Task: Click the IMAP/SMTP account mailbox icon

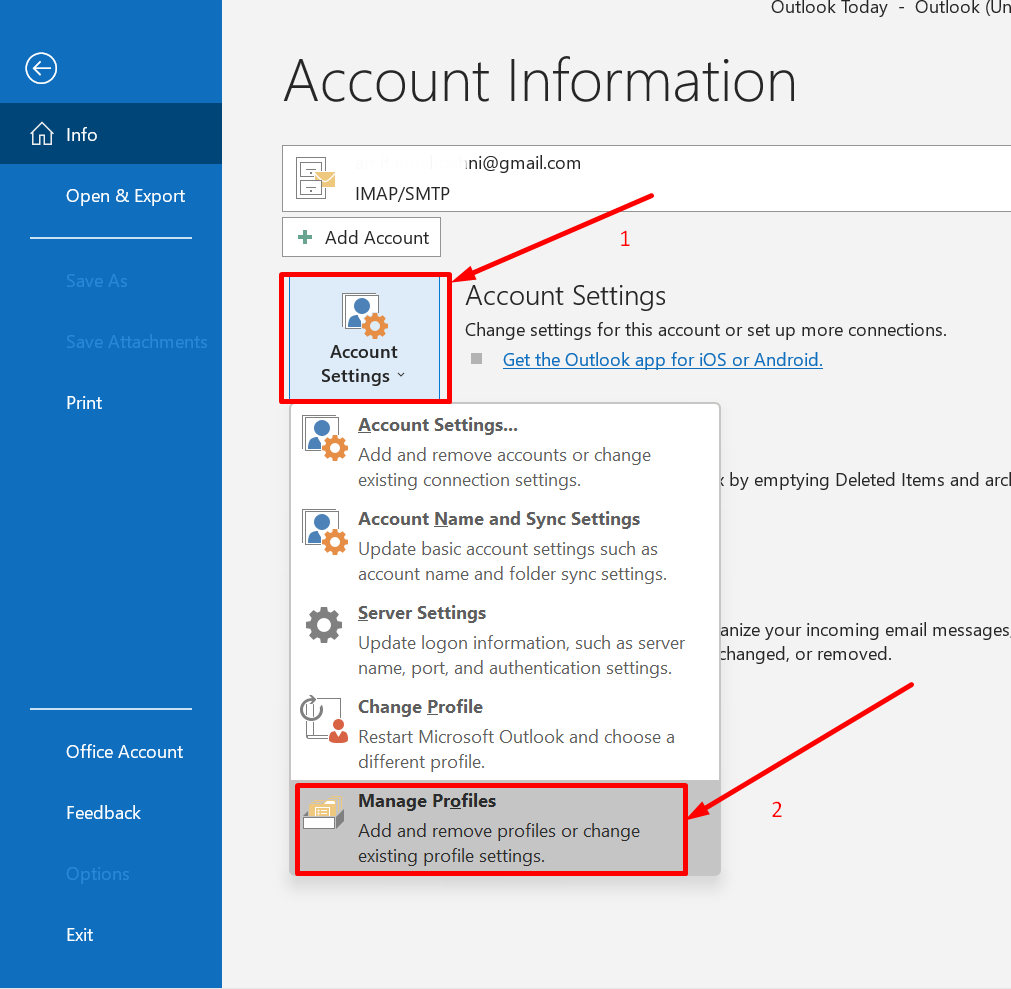Action: [315, 178]
